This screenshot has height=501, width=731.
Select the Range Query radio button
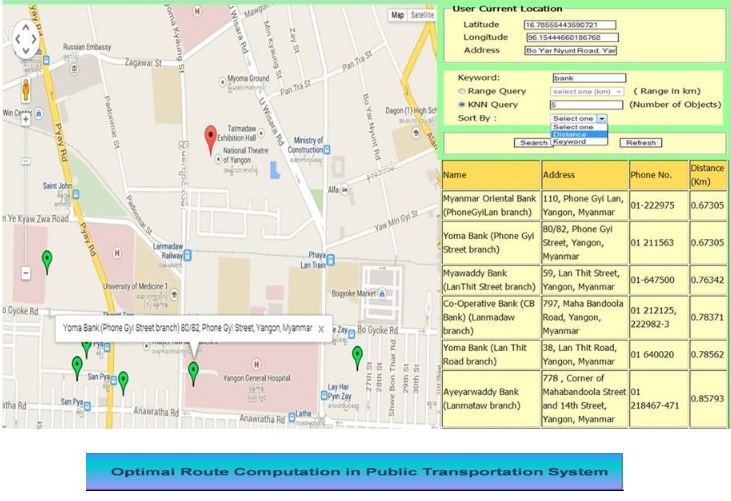(461, 91)
